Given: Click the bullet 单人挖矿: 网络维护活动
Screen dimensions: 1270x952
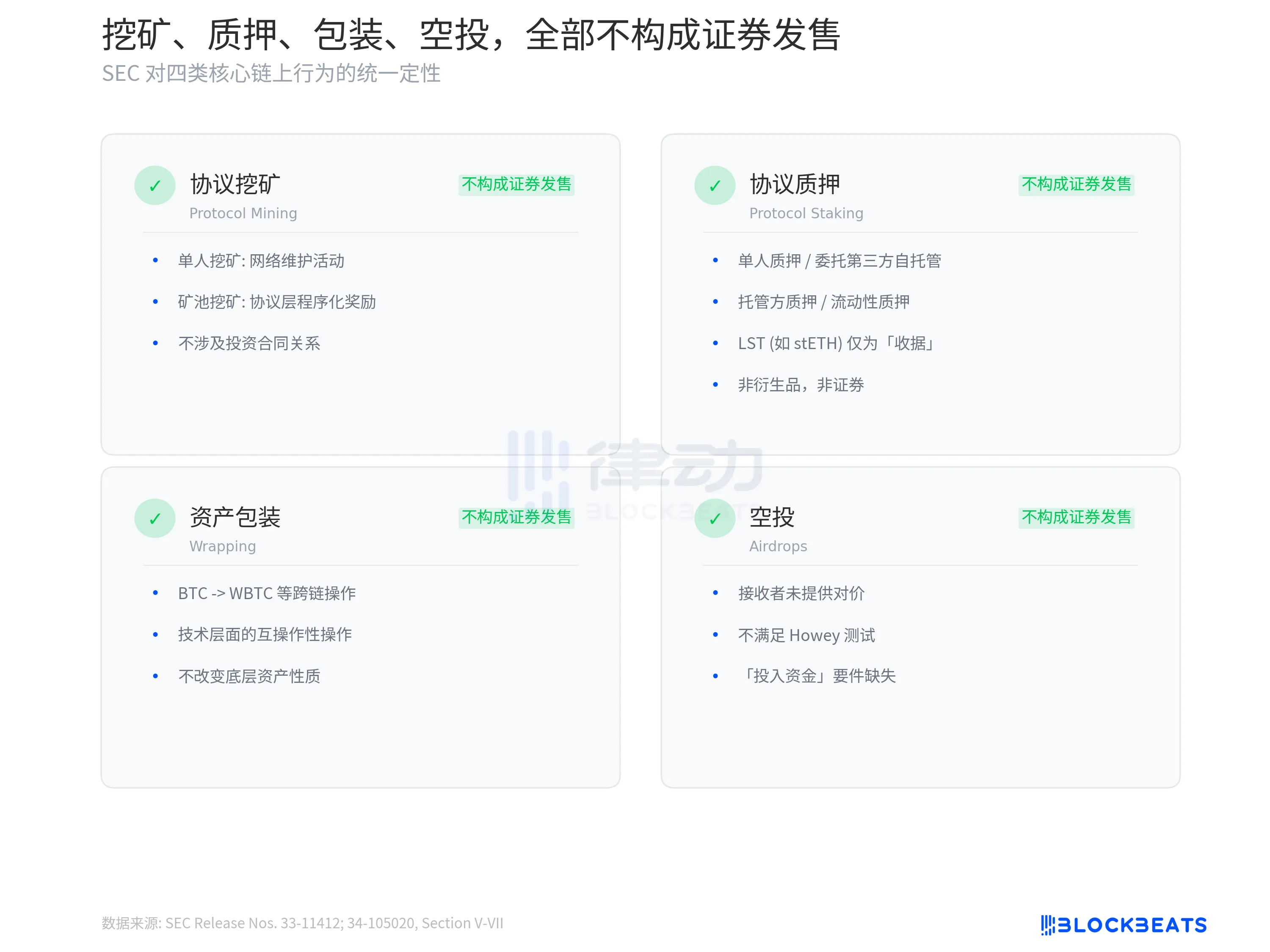Looking at the screenshot, I should 261,261.
